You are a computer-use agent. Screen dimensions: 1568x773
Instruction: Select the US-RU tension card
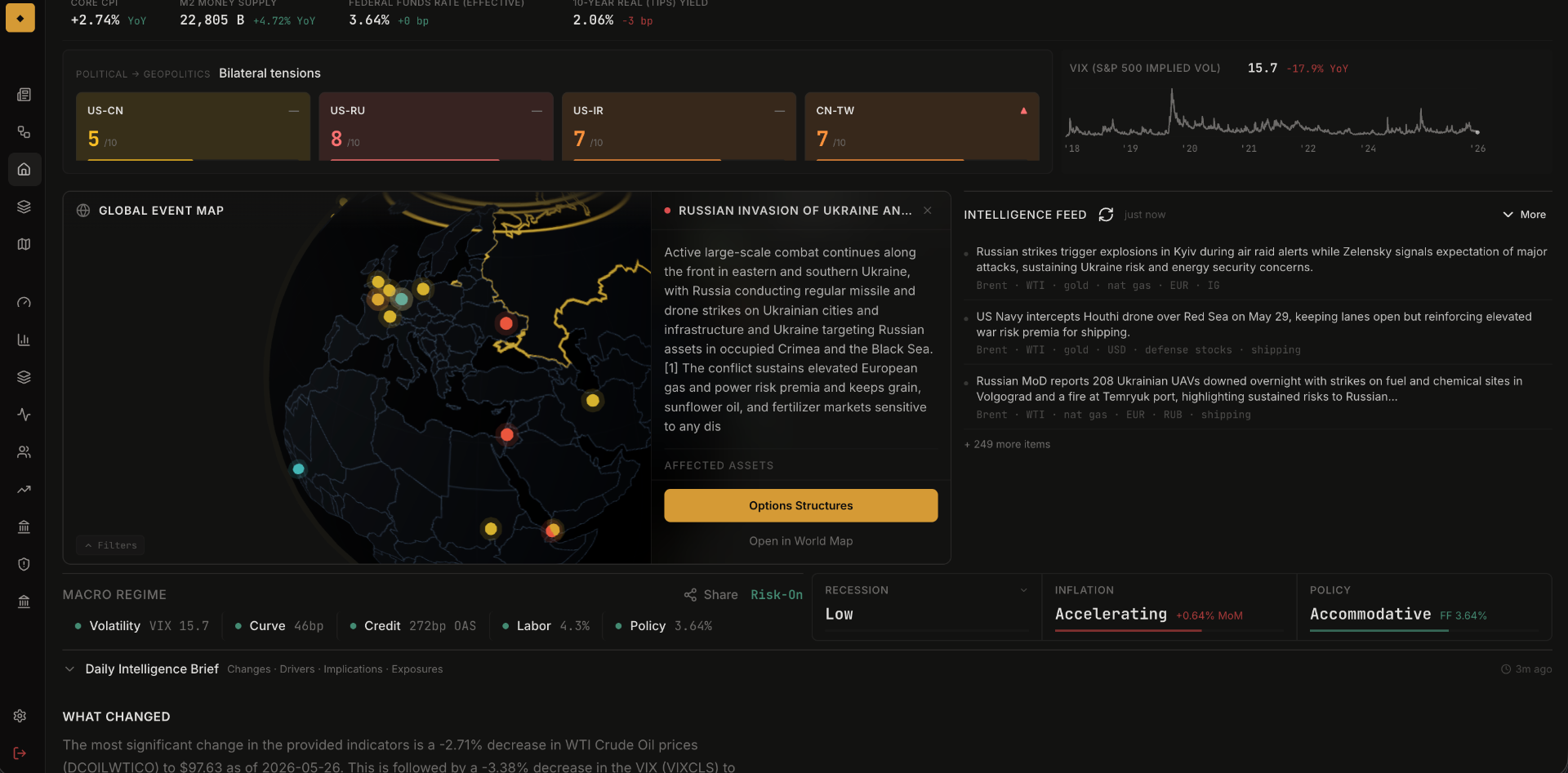pos(436,127)
